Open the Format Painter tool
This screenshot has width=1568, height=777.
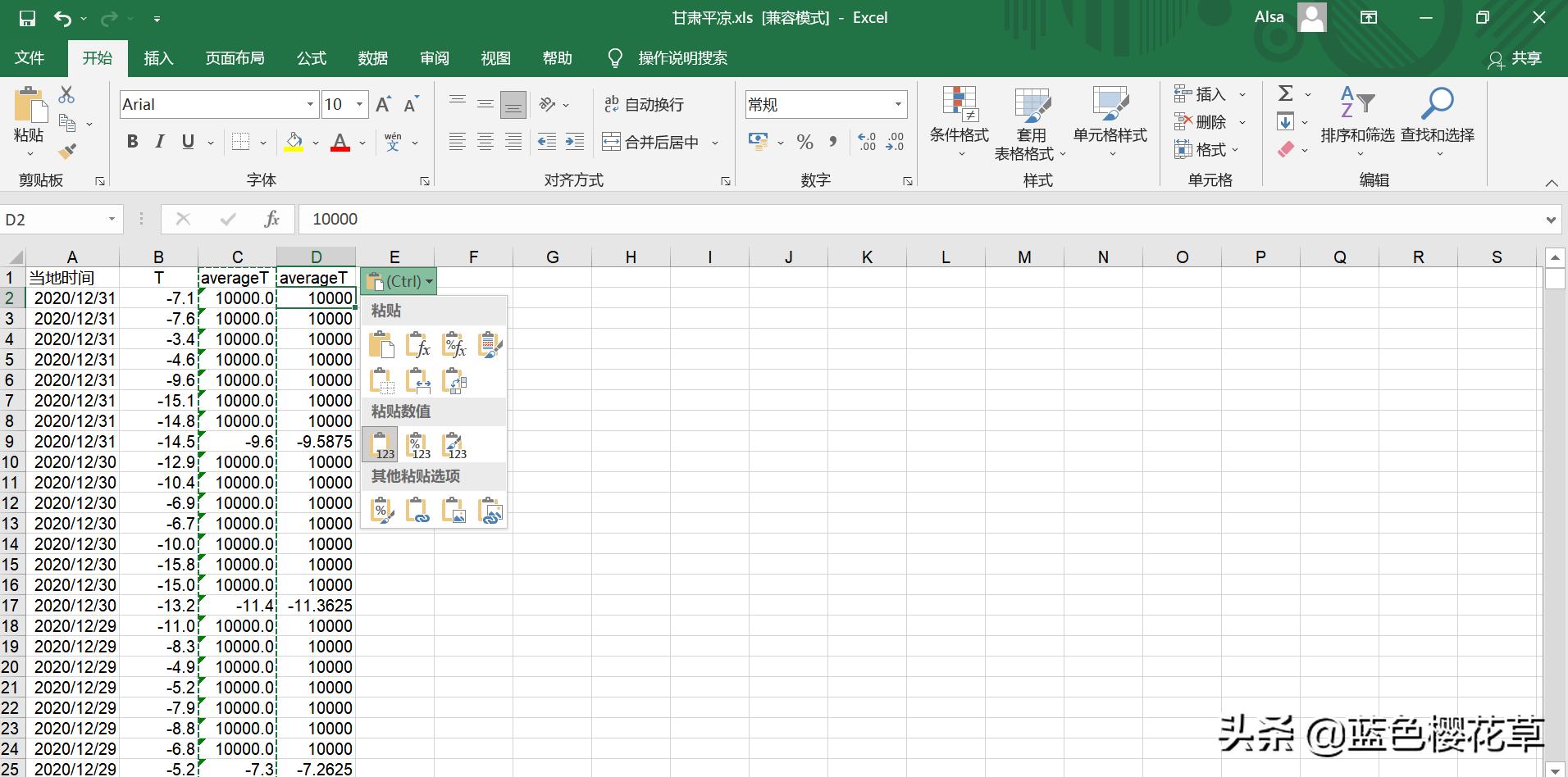(x=68, y=150)
